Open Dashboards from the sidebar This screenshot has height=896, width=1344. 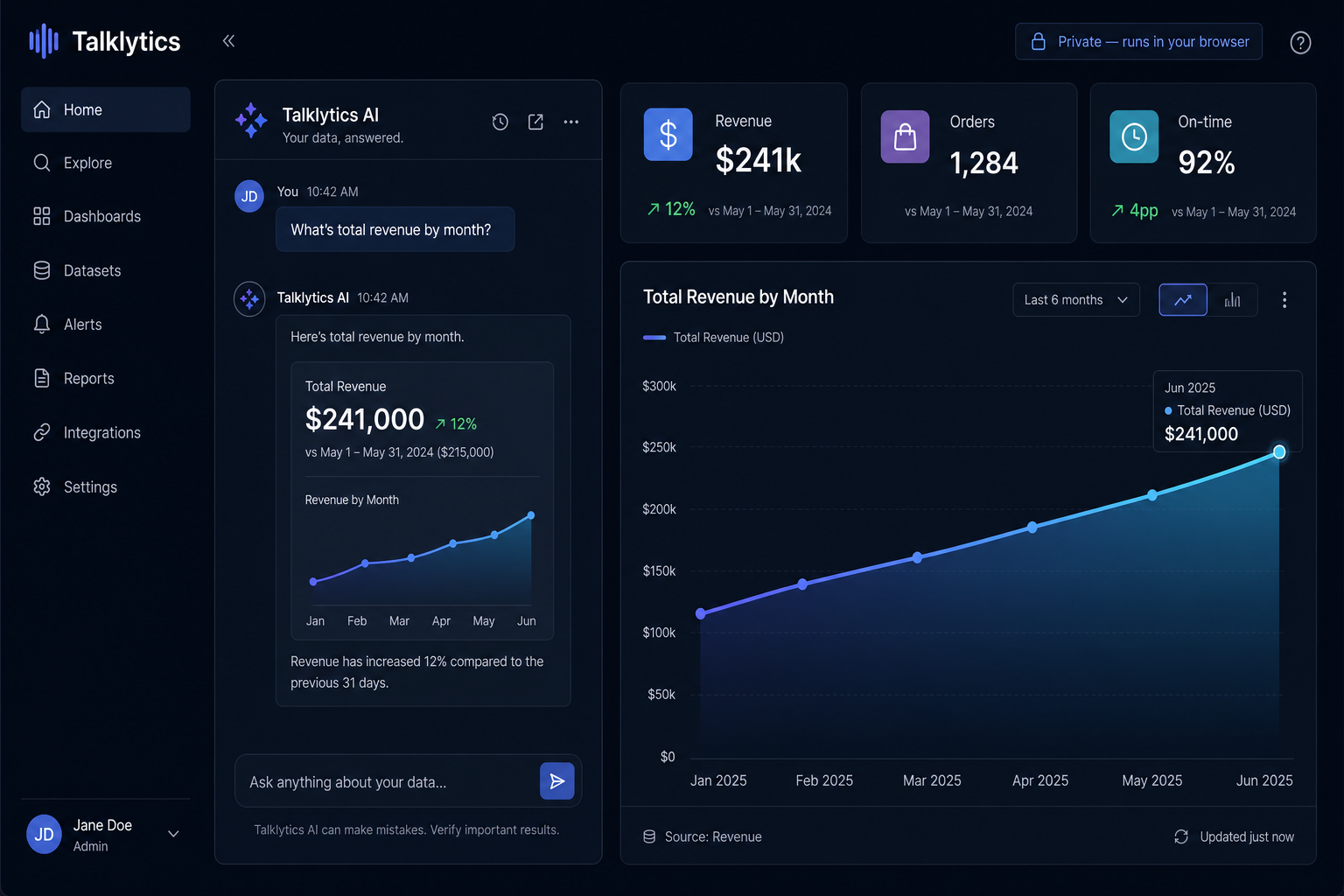pos(106,216)
